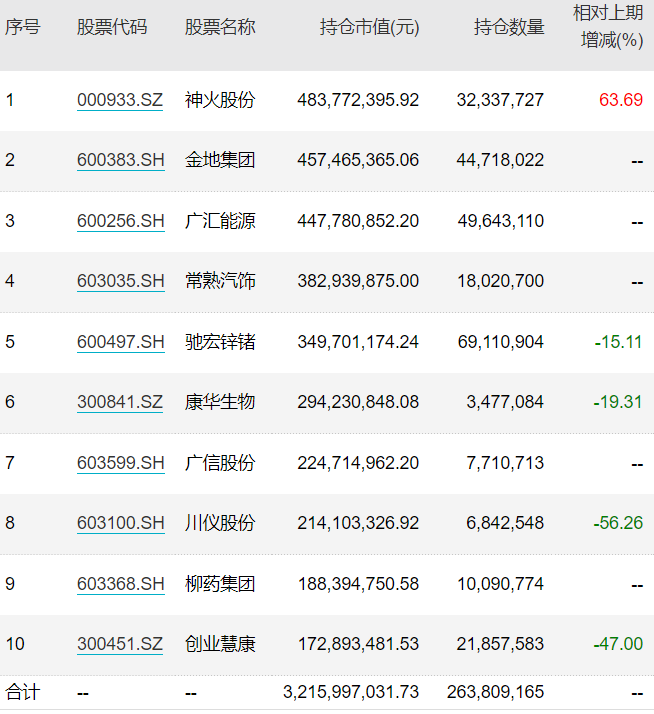Image resolution: width=654 pixels, height=714 pixels.
Task: Click the change value -47.00
Action: [x=618, y=644]
